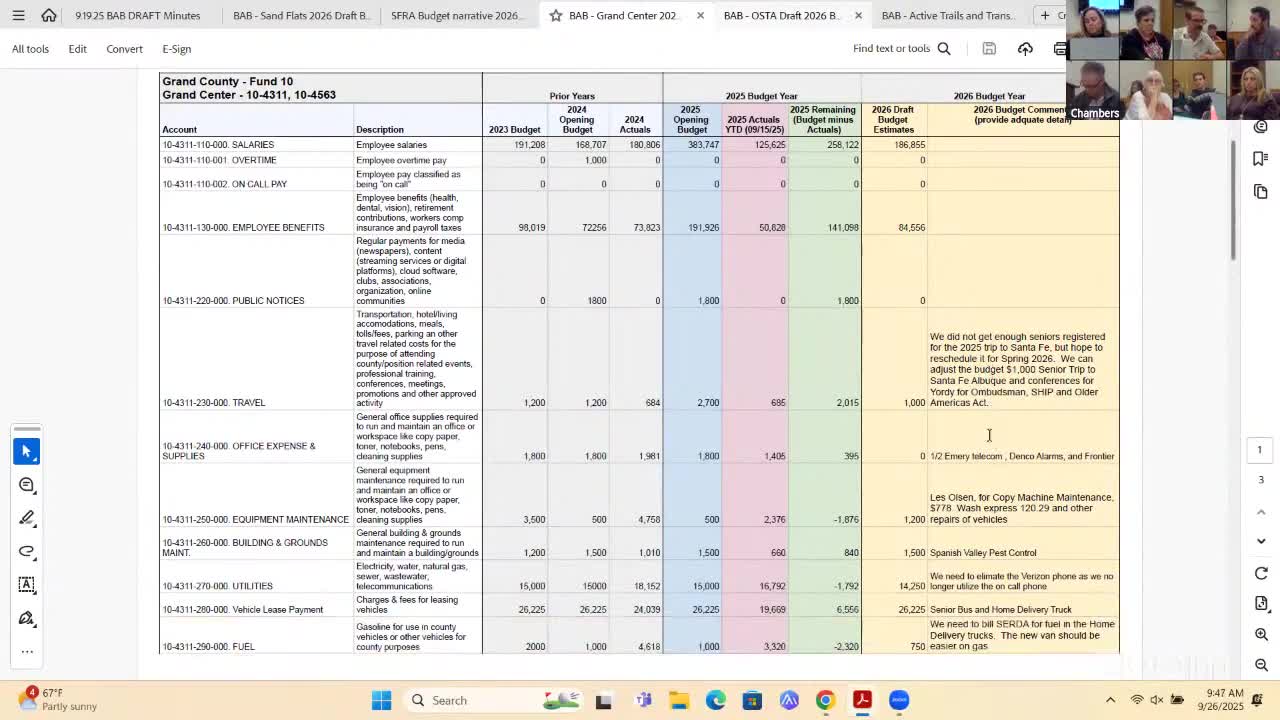Screen dimensions: 1280x720
Task: Zoom in on the document
Action: (x=1261, y=635)
